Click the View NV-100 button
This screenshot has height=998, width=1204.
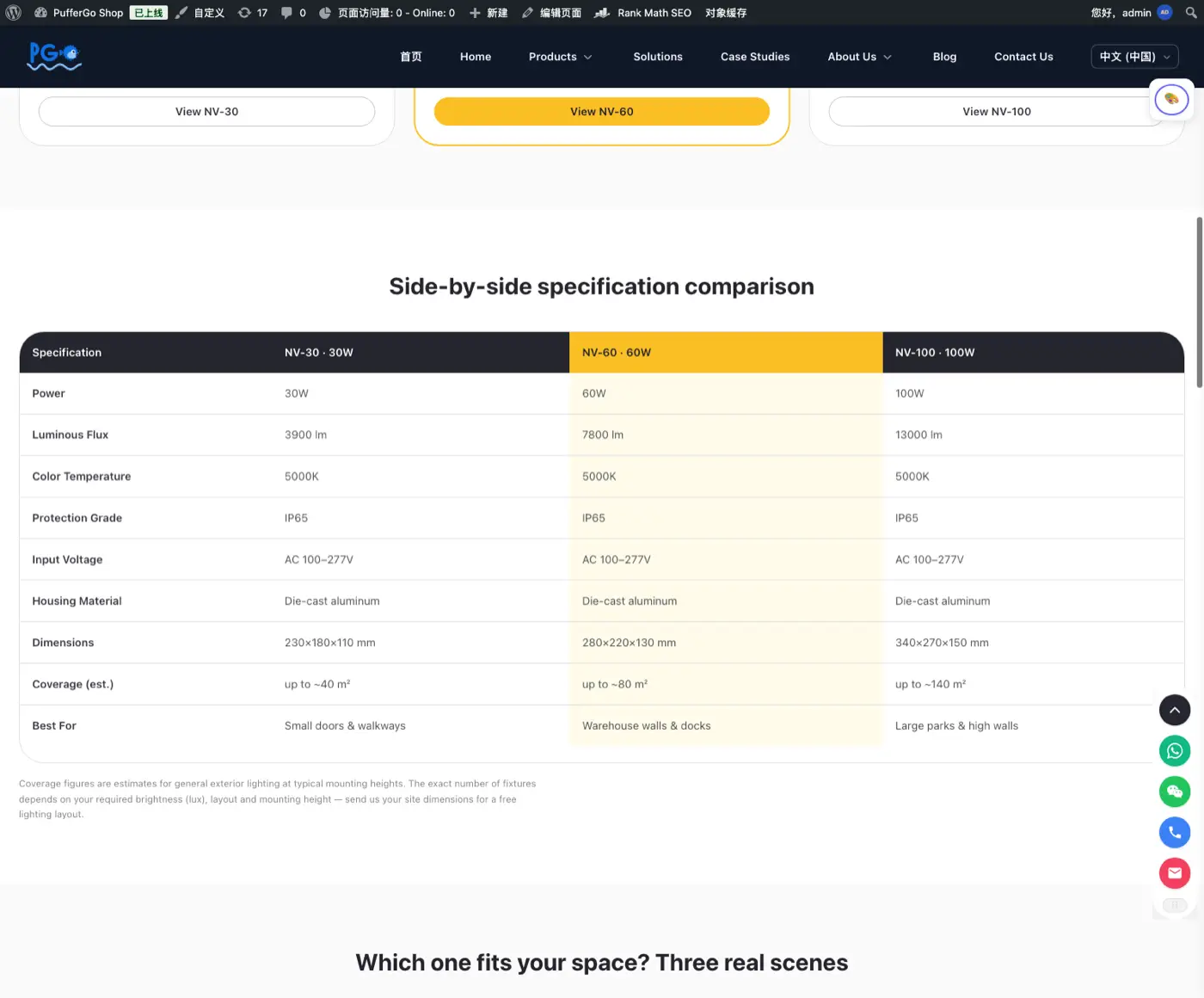[996, 112]
